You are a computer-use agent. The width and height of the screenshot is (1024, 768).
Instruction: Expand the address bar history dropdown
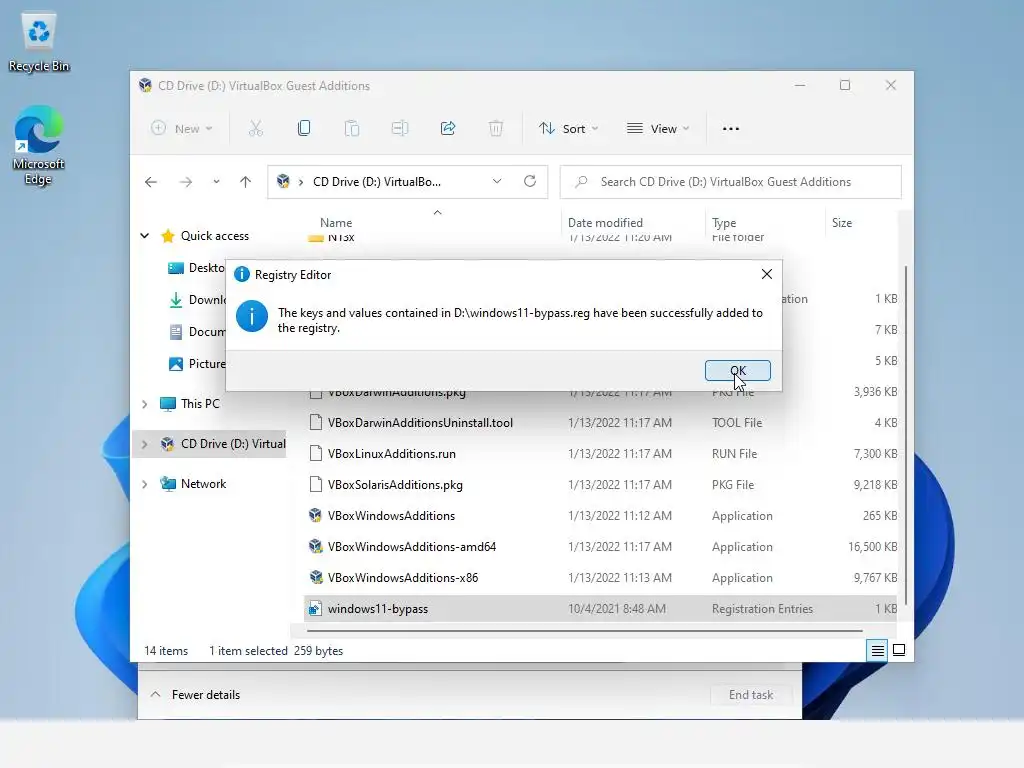coord(497,182)
